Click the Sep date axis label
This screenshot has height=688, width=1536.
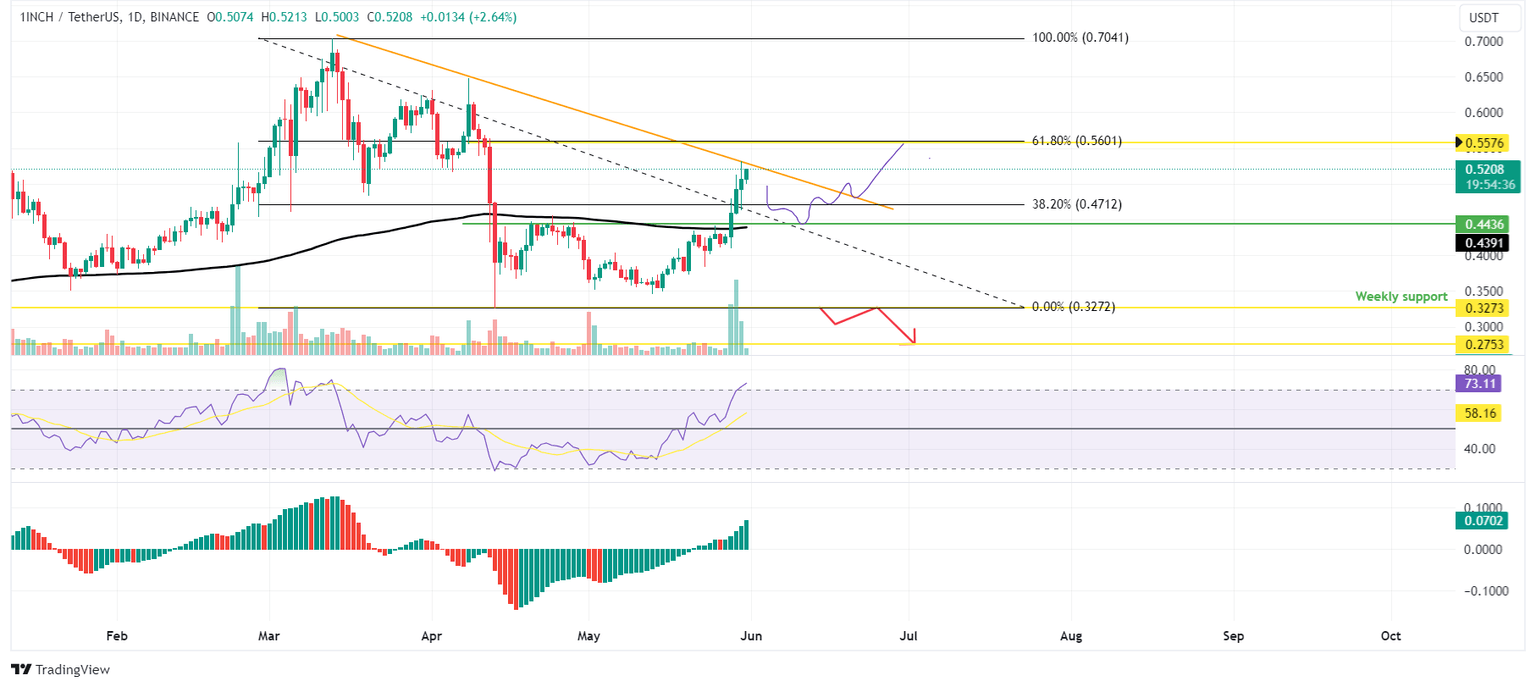tap(1233, 635)
